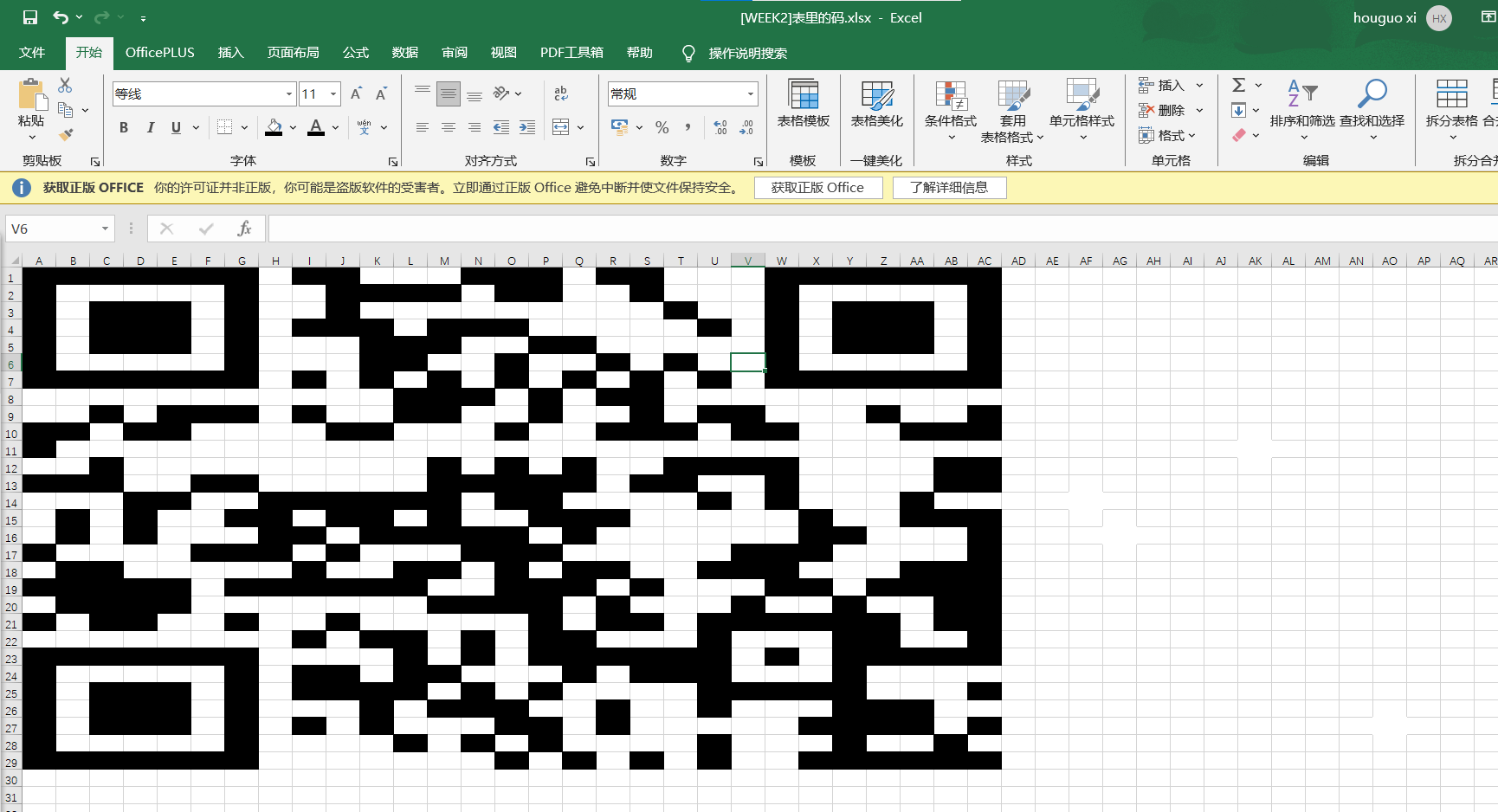Open the font name 等线 dropdown
The image size is (1498, 812).
click(289, 93)
